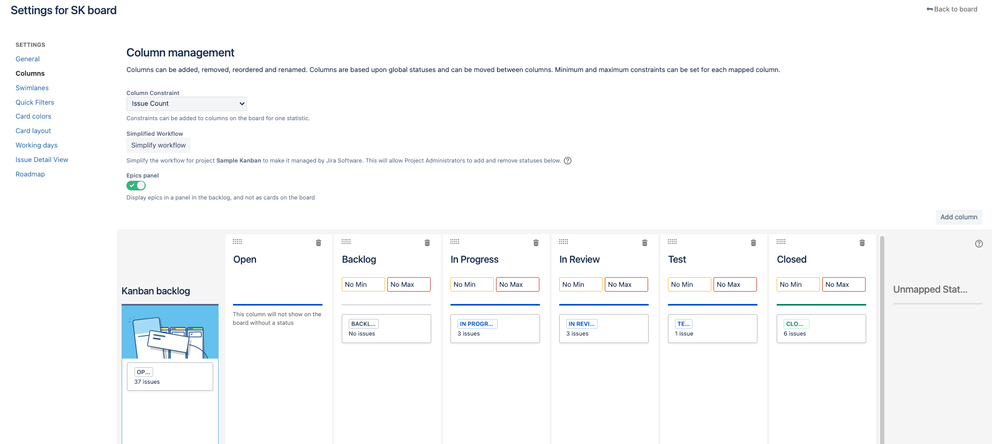Rename the In Review column title
Viewport: 999px width, 444px height.
580,259
